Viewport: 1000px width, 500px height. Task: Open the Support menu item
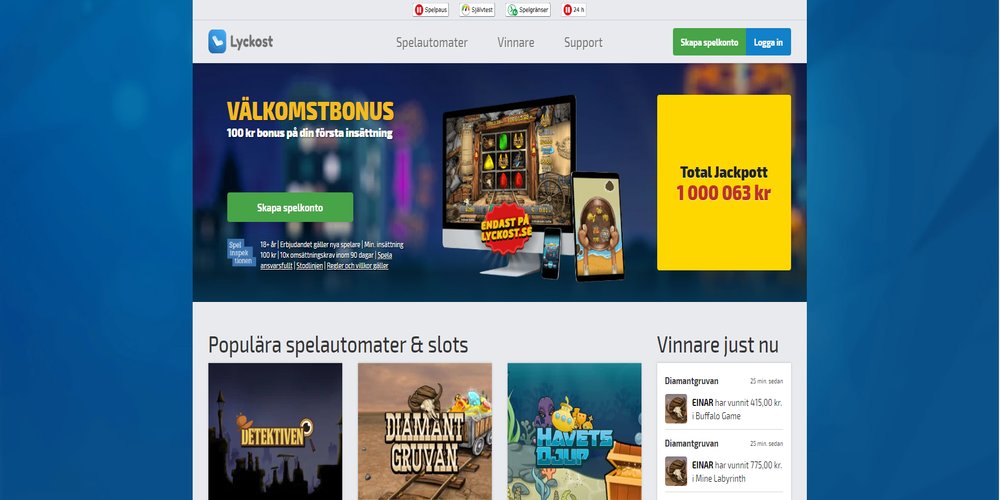[x=583, y=42]
